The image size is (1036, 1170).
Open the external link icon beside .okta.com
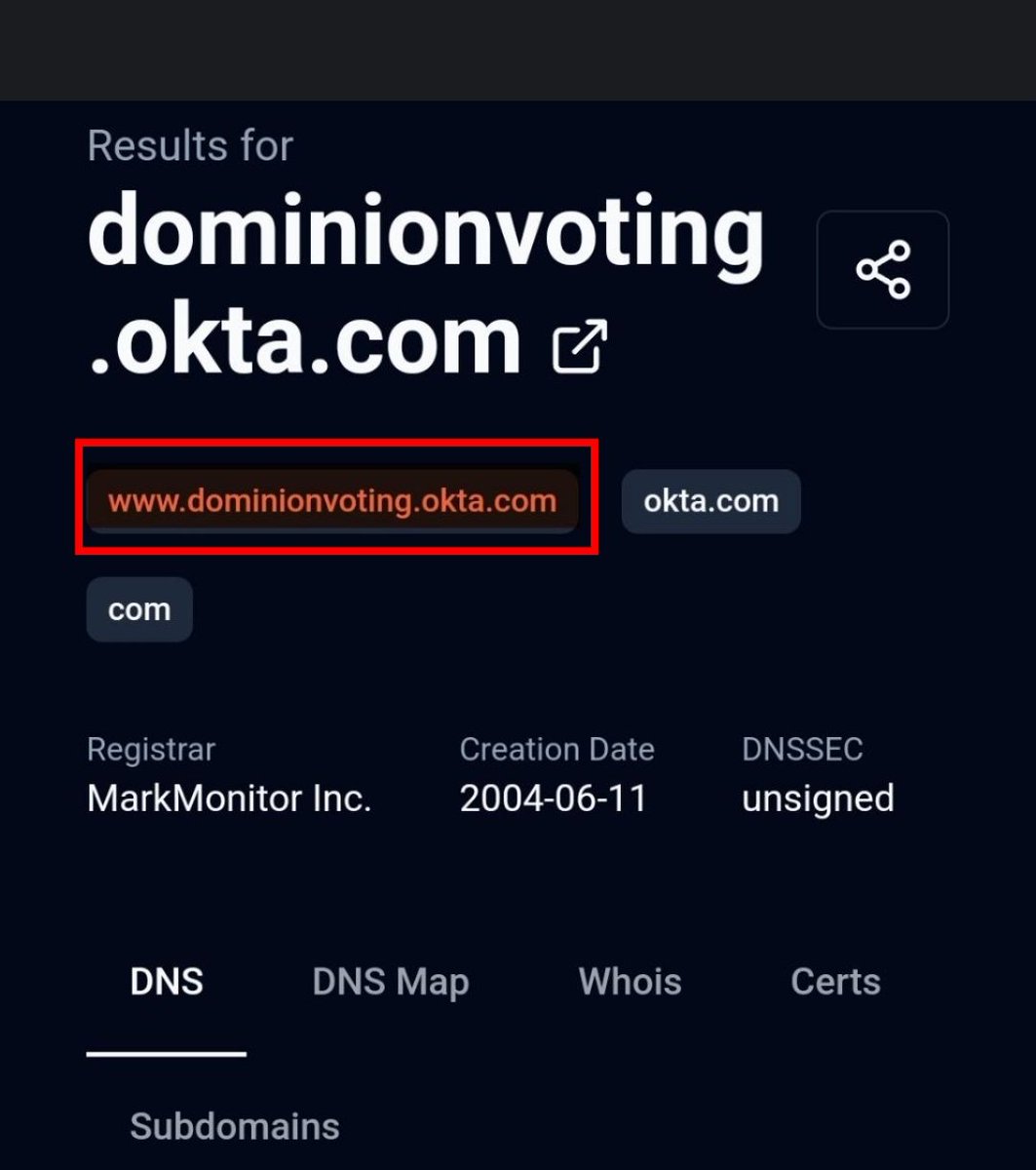coord(579,346)
